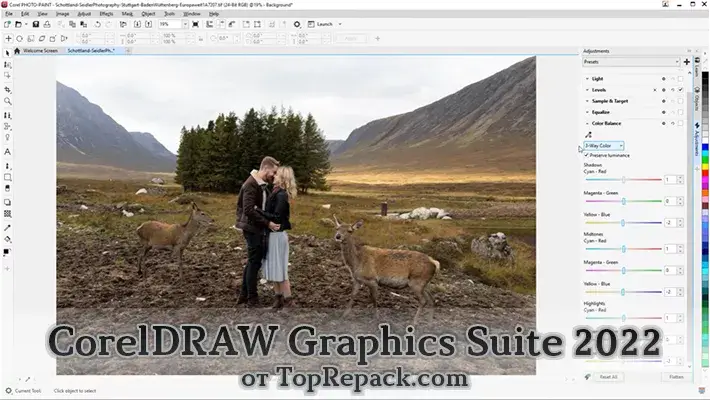Open the Presets dropdown
710x400 pixels.
pos(631,62)
